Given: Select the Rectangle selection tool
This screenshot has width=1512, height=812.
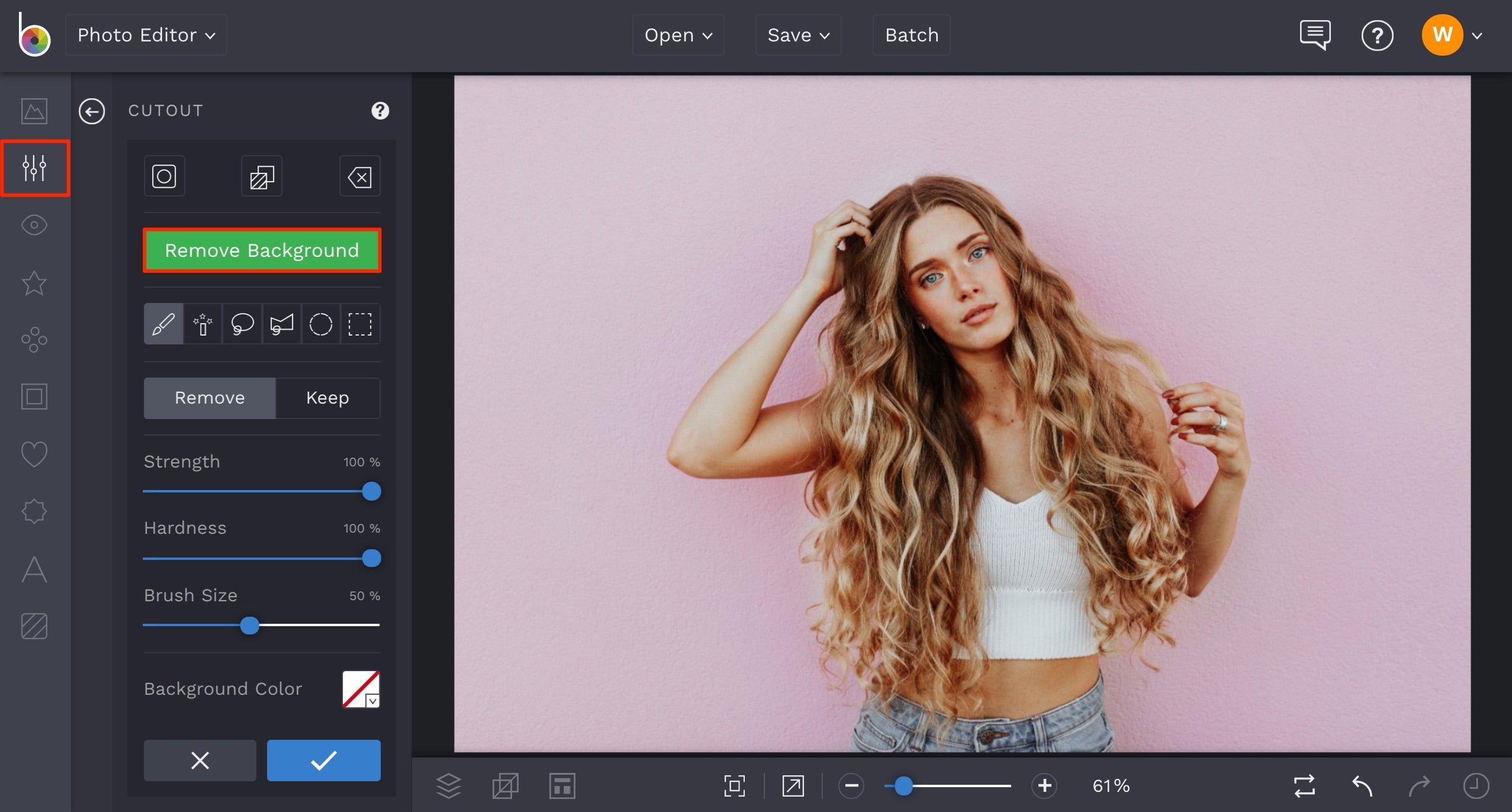Looking at the screenshot, I should [361, 324].
